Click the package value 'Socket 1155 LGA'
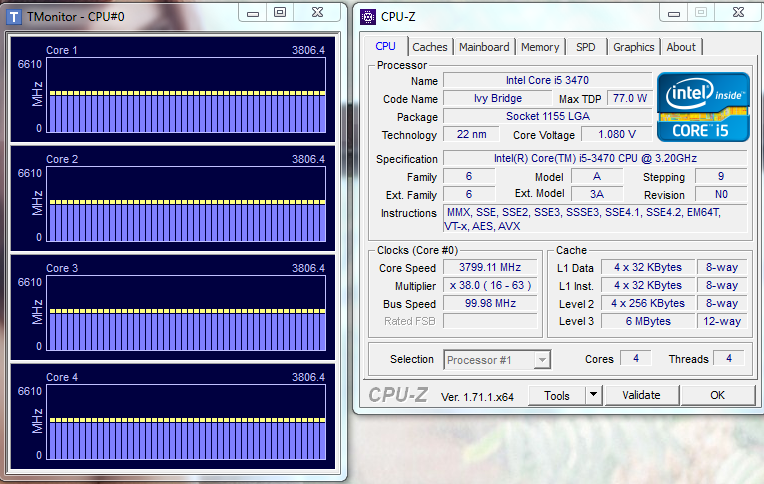This screenshot has height=484, width=764. [x=547, y=116]
